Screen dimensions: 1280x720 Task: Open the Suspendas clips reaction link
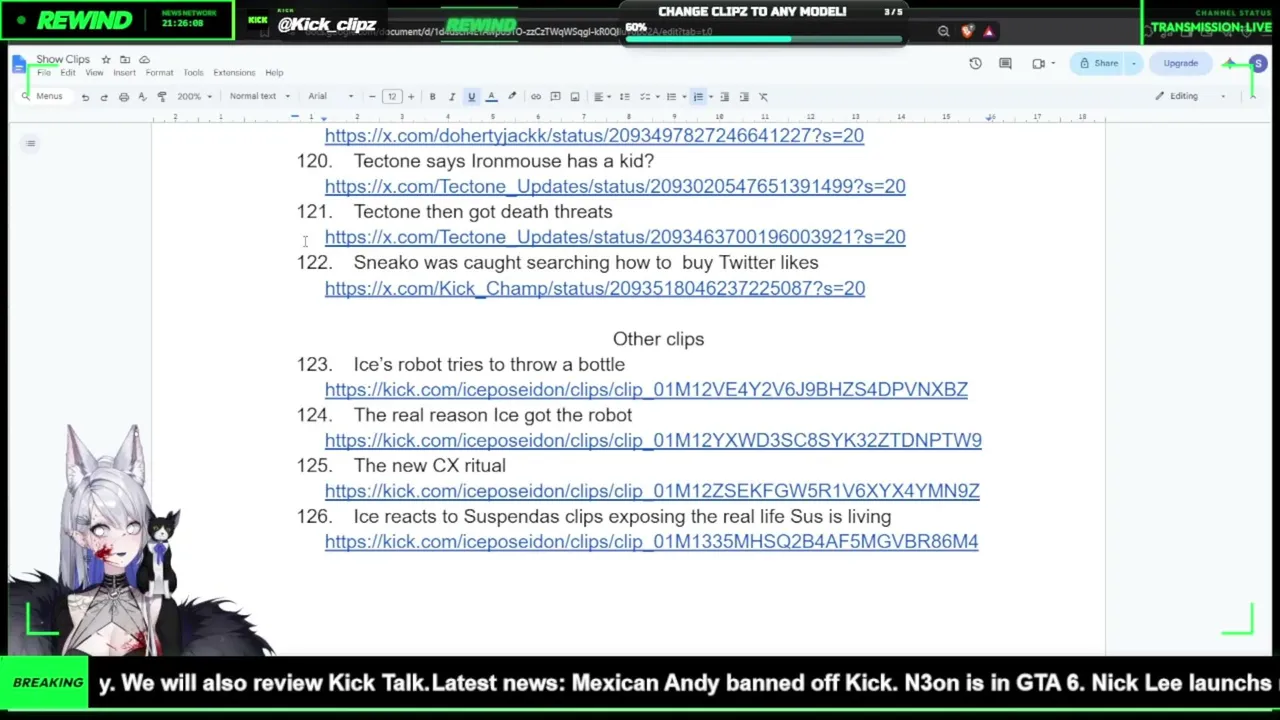(651, 541)
